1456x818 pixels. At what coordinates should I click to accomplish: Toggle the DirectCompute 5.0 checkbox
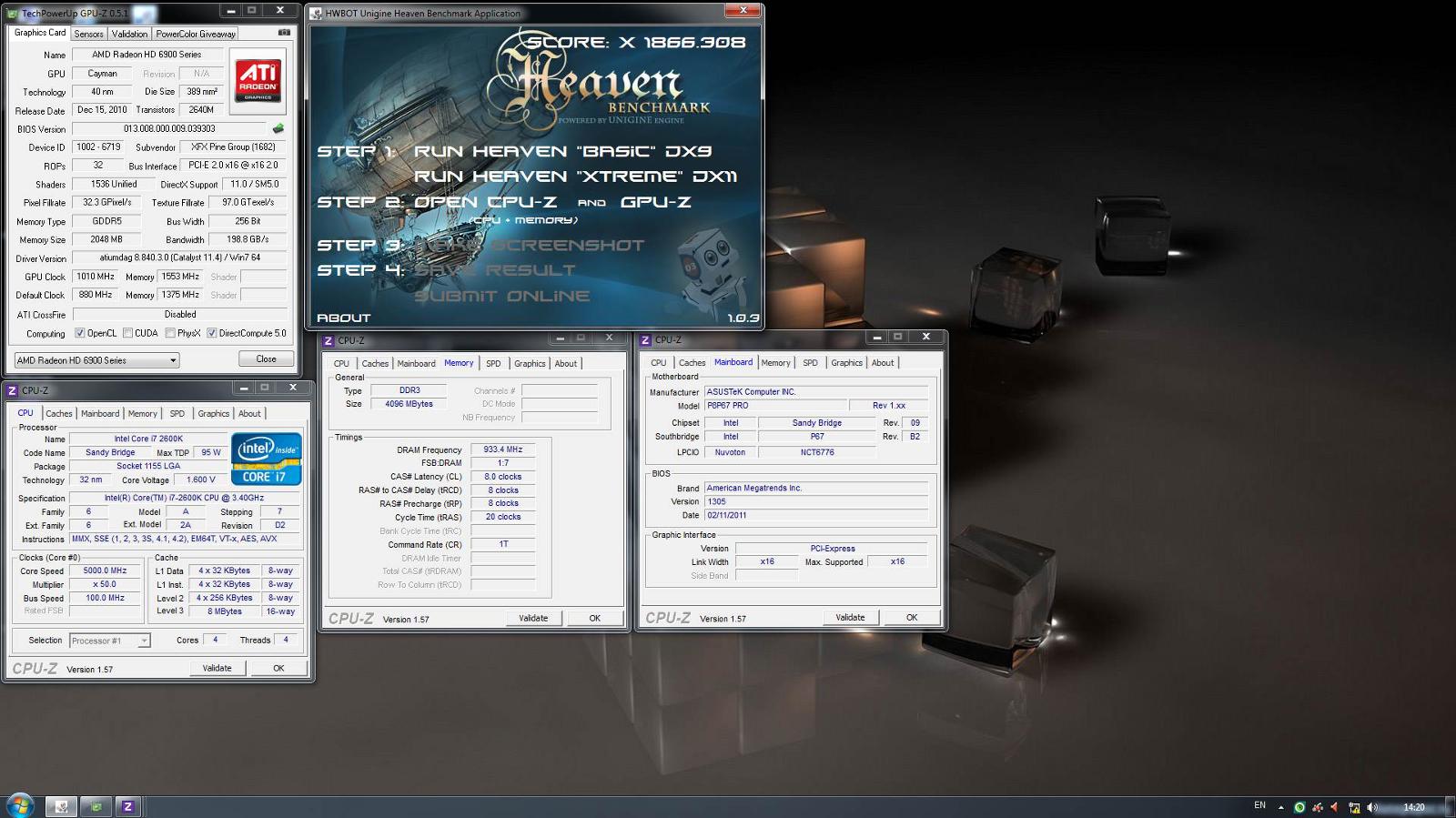212,333
